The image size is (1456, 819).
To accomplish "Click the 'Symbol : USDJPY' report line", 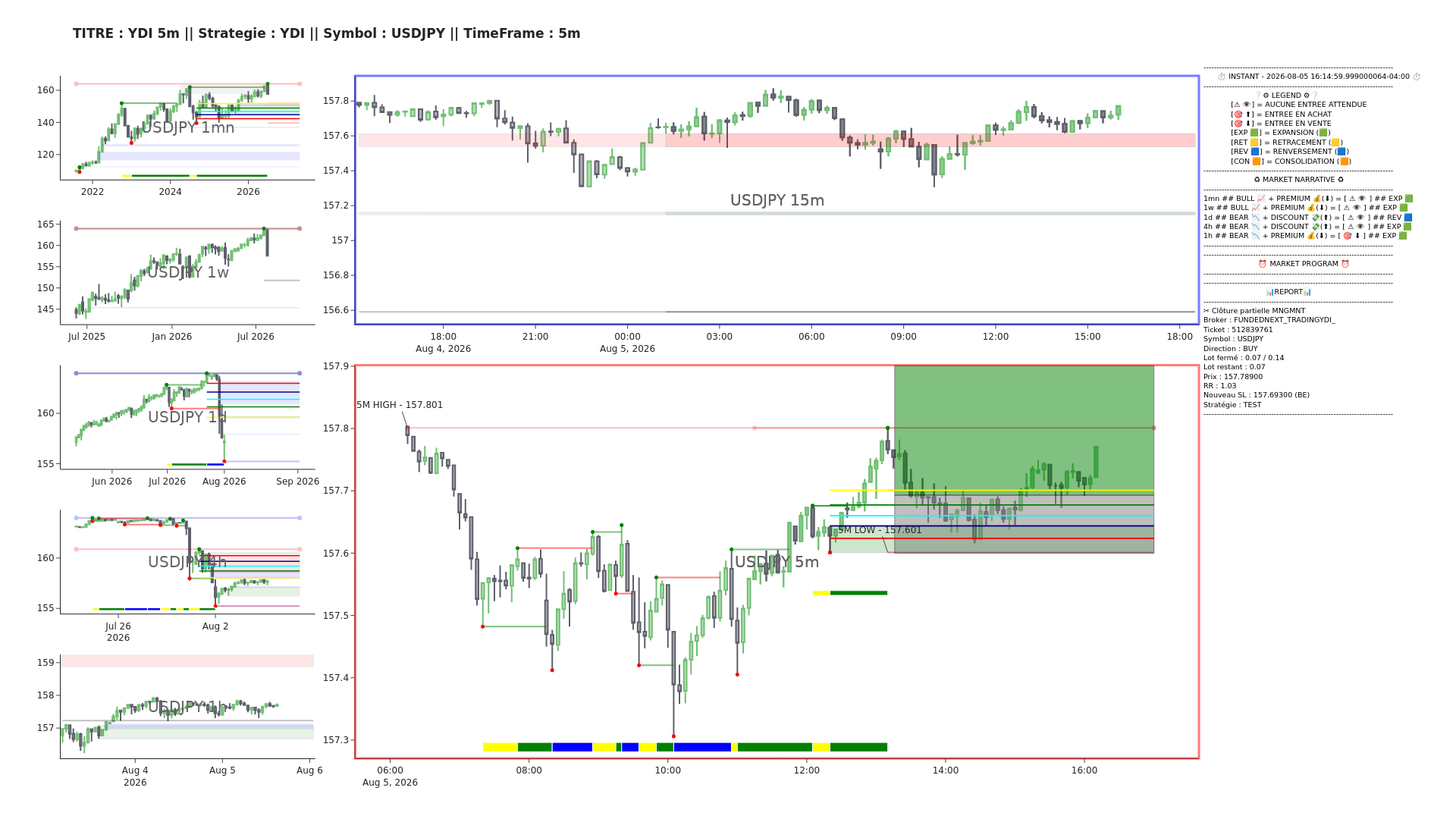I will (1233, 339).
